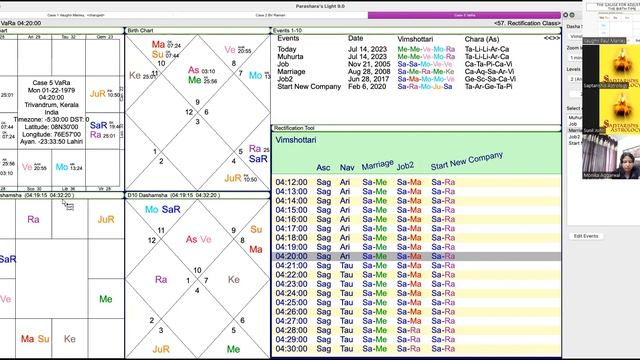The height and width of the screenshot is (360, 640).
Task: Open the Levels dropdown in side panel
Action: (576, 79)
